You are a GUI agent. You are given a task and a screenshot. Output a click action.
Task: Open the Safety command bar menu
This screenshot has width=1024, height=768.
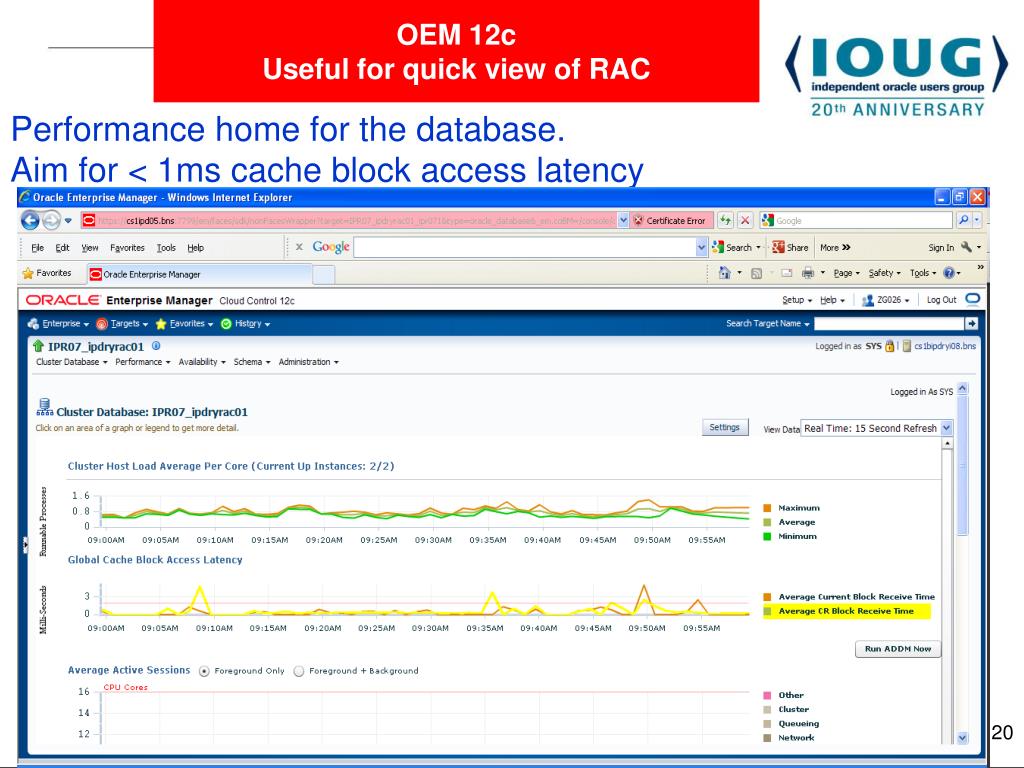[x=884, y=273]
